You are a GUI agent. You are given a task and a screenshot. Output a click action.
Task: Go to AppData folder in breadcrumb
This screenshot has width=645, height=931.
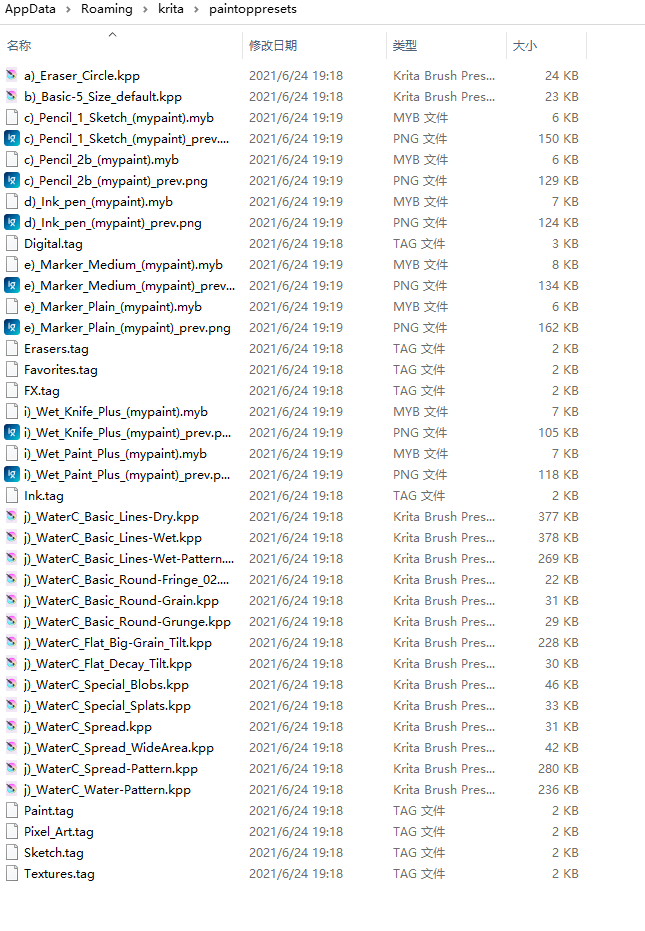coord(30,9)
